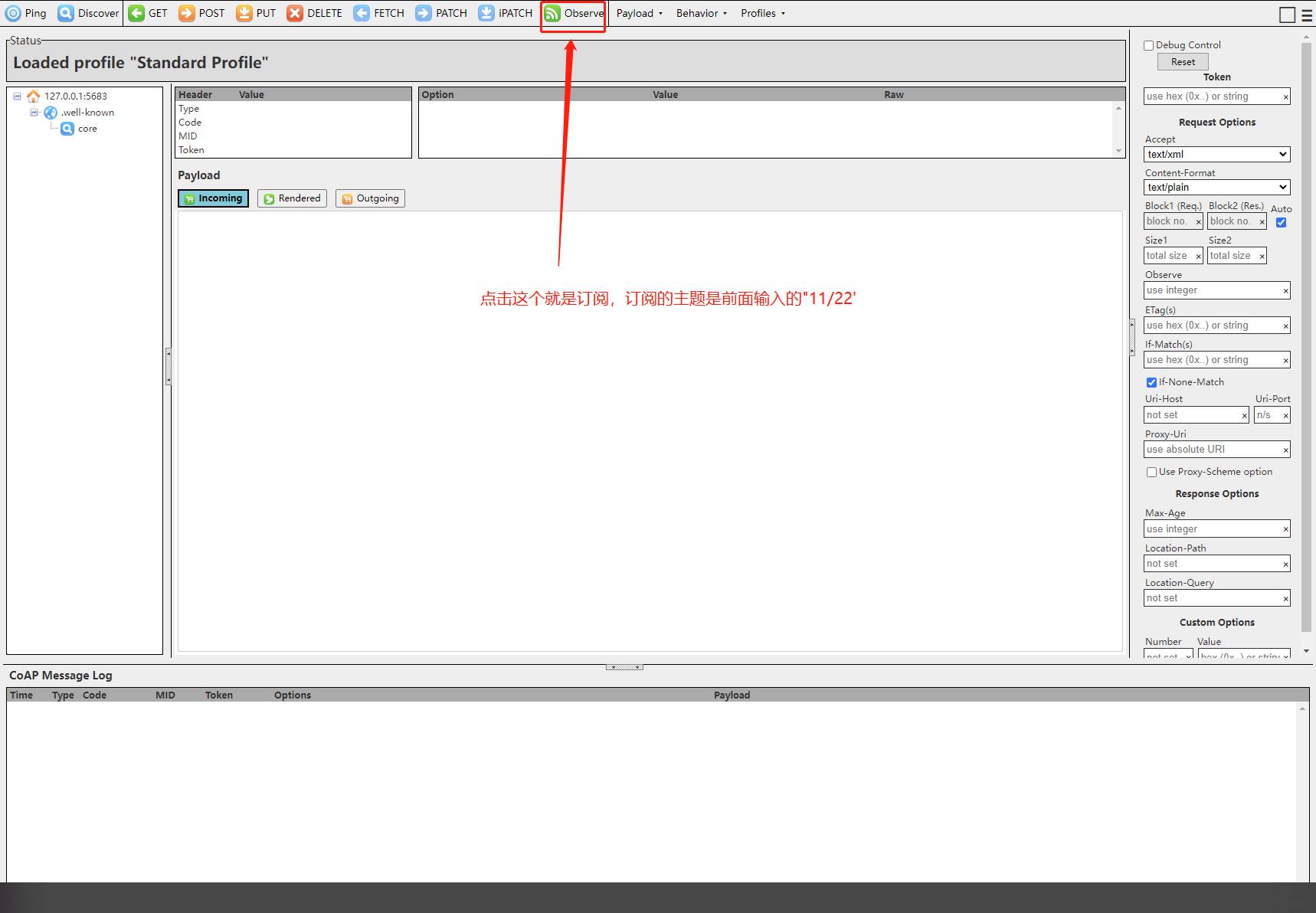Collapse the 127.0.0.1:5683 tree node
The height and width of the screenshot is (913, 1316).
(x=17, y=97)
